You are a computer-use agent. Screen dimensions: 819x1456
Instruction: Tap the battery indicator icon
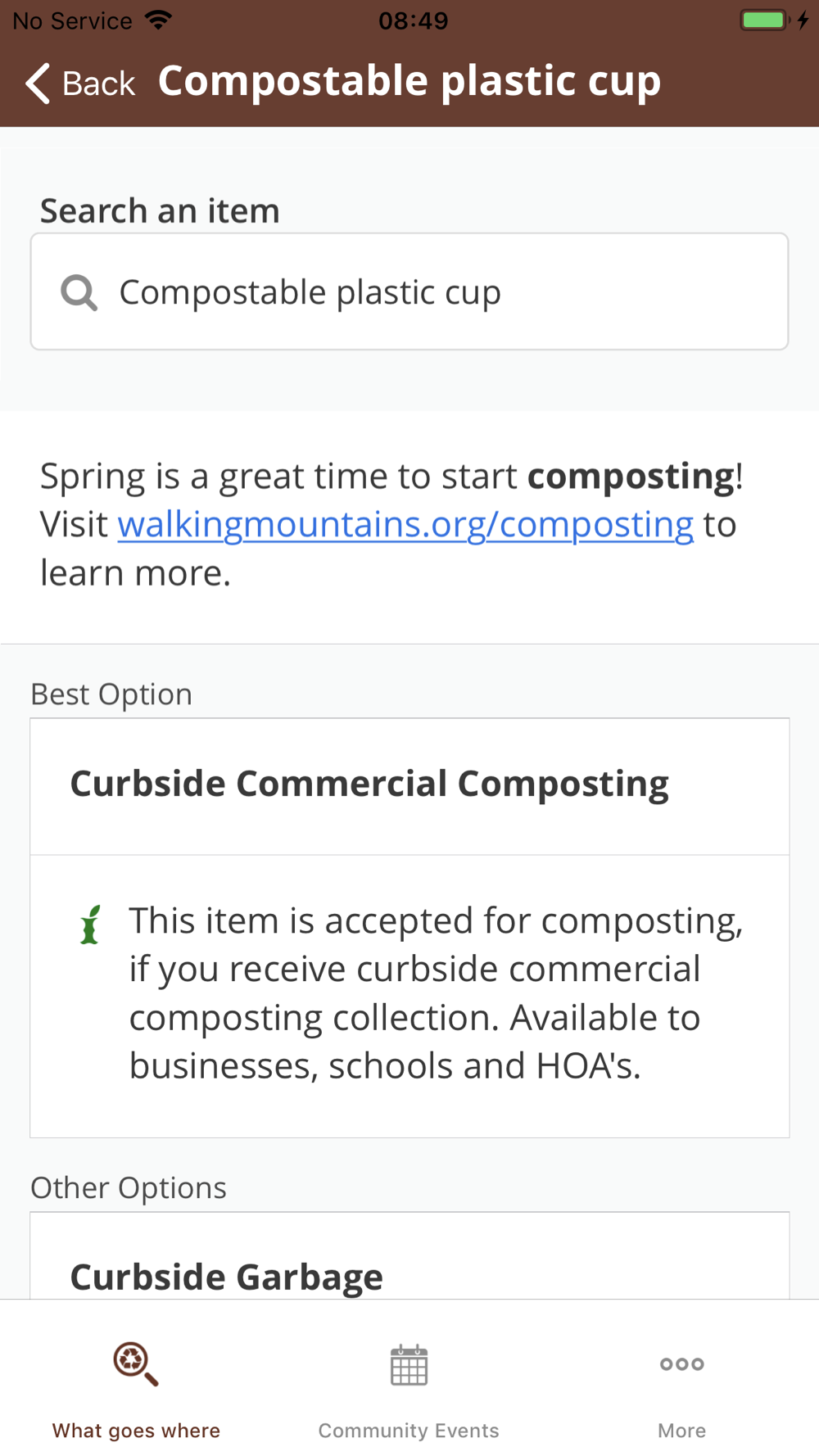click(x=763, y=20)
